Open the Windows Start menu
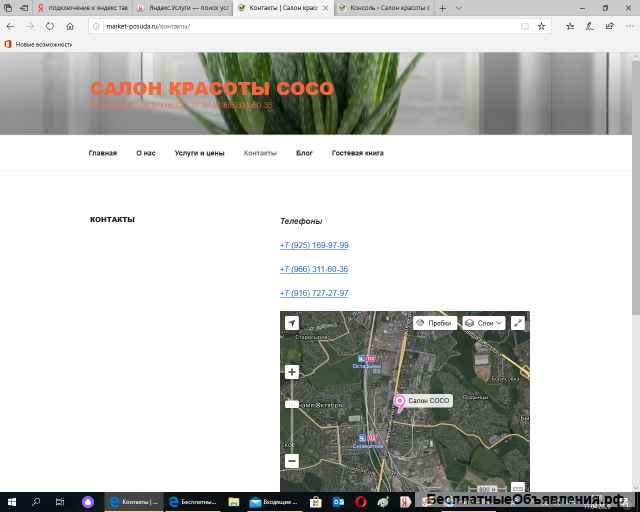 (12, 502)
